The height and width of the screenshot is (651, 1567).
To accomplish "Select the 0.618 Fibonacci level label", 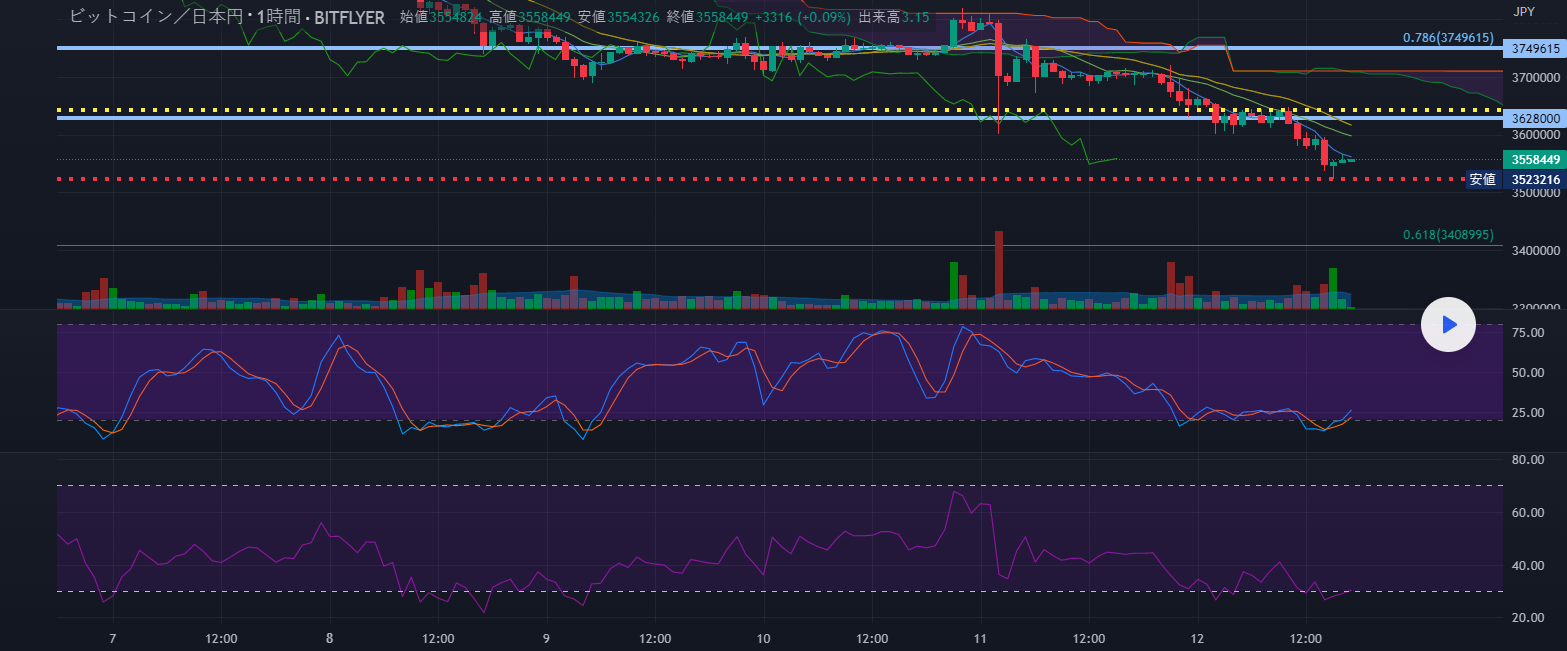I will (1447, 235).
